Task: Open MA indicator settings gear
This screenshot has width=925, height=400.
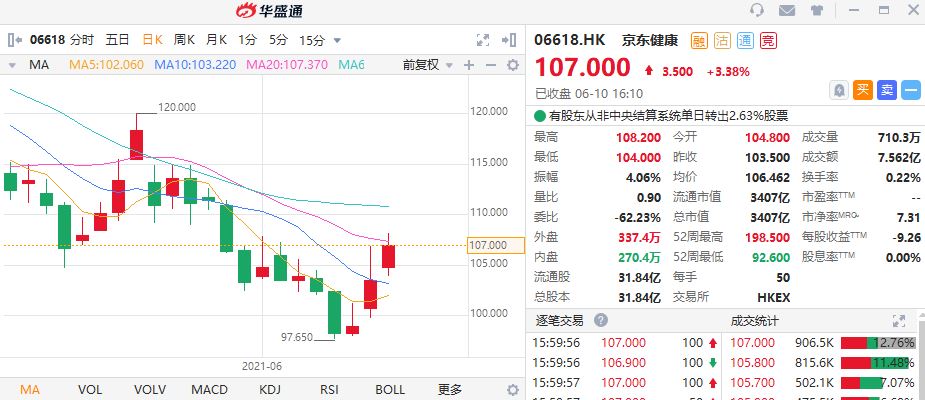Action: coord(513,65)
